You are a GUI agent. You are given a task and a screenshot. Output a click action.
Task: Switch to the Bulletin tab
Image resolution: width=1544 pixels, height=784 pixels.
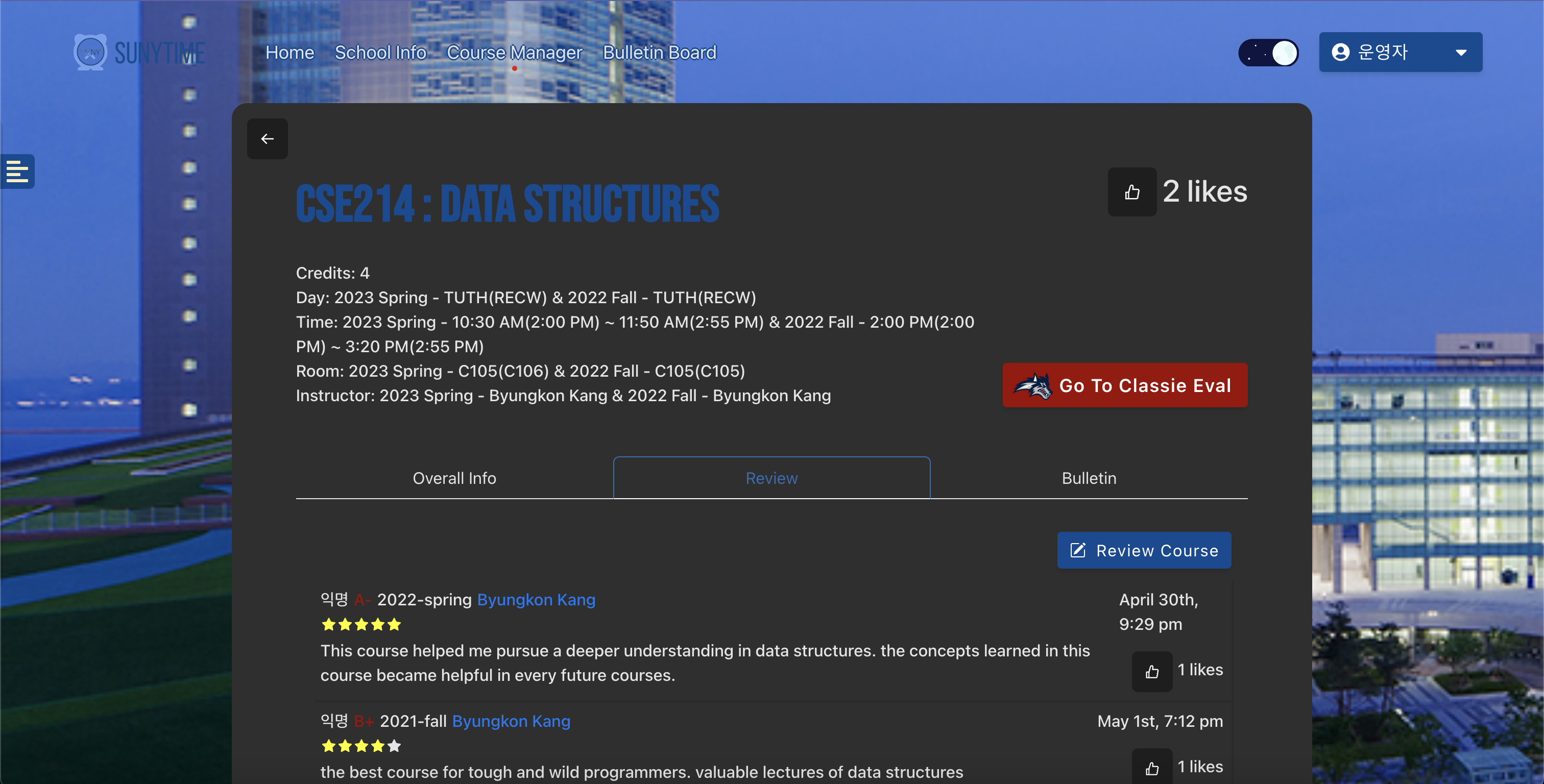pos(1089,478)
